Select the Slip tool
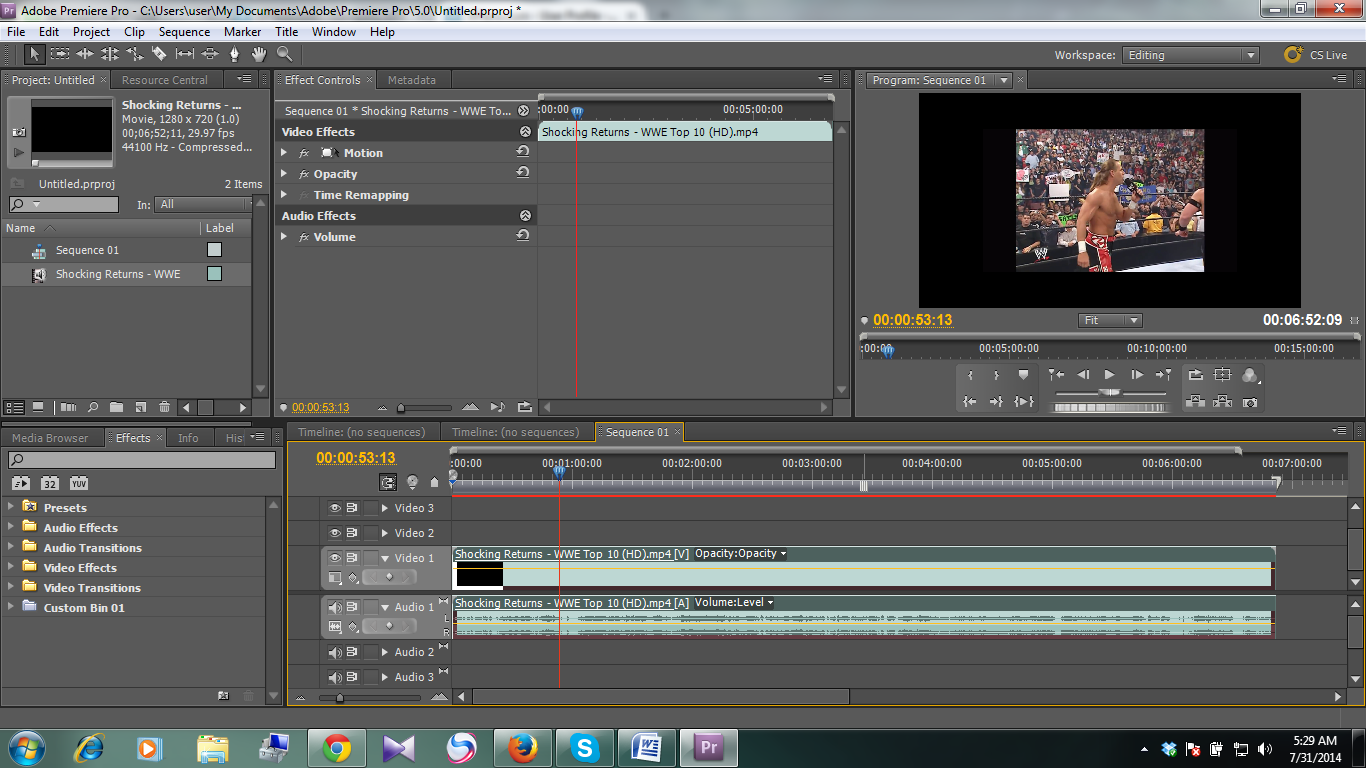The image size is (1366, 768). click(x=185, y=54)
